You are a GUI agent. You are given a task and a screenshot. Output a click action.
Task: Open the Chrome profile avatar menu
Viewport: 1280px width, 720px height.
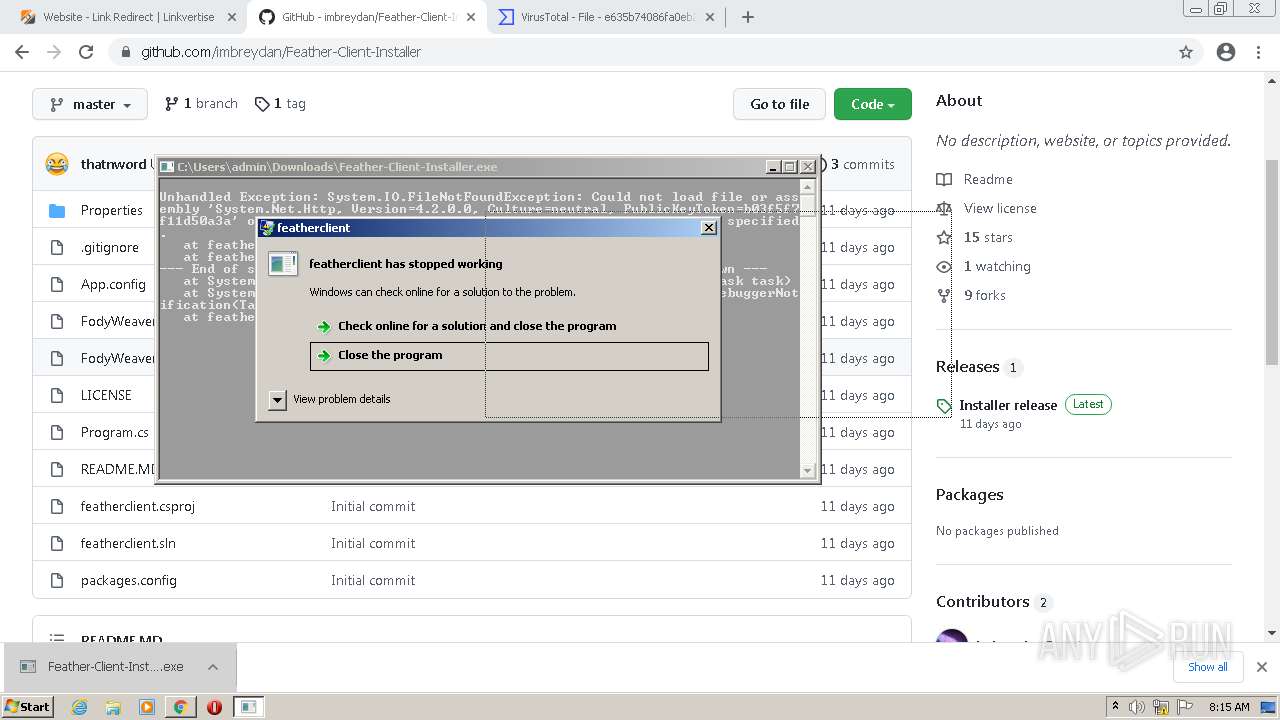1226,52
